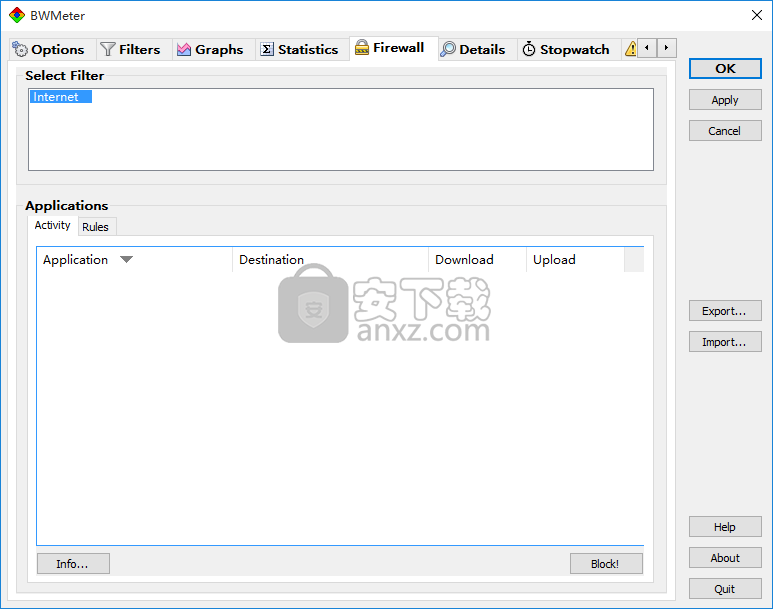Sort by Destination column header

[x=330, y=259]
